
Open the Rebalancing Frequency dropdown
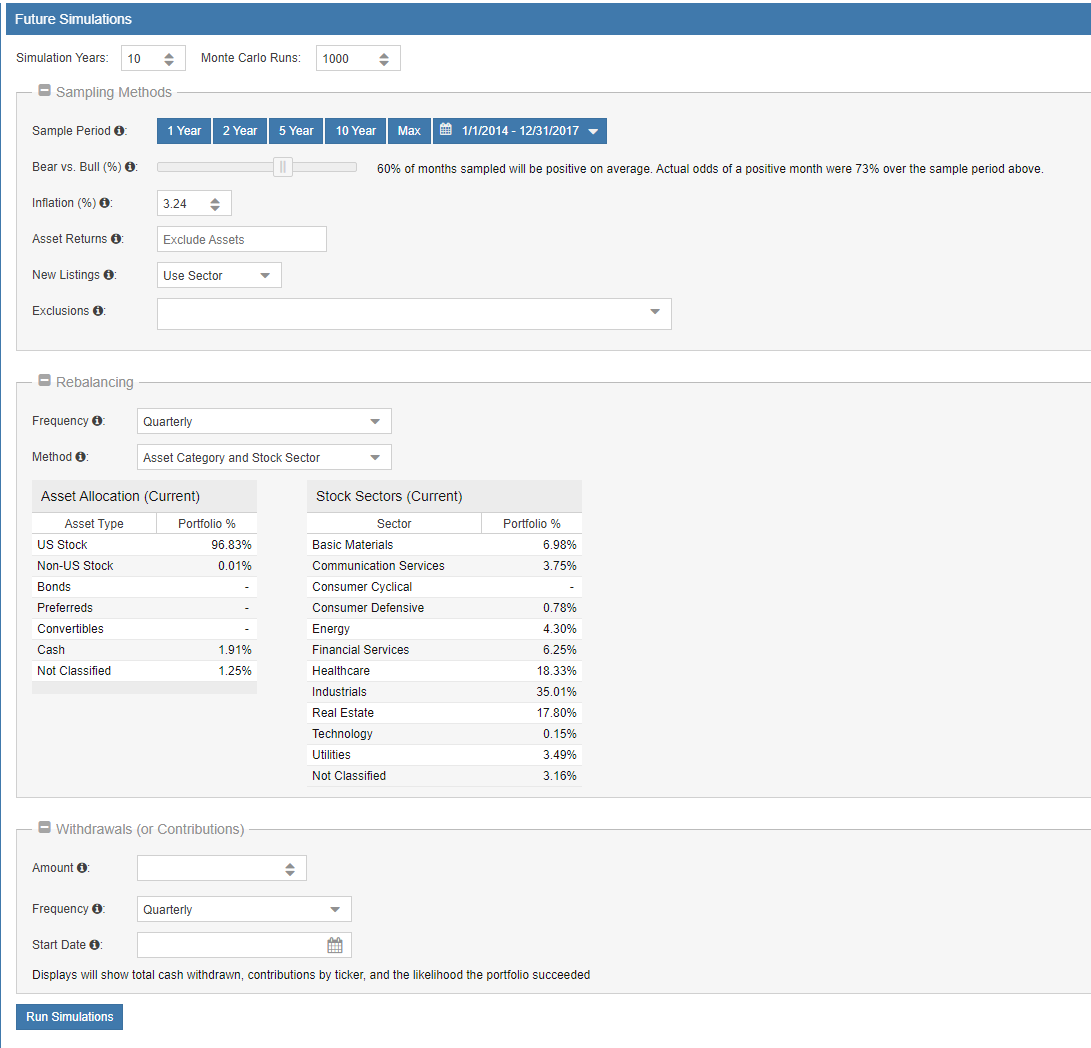pyautogui.click(x=264, y=421)
